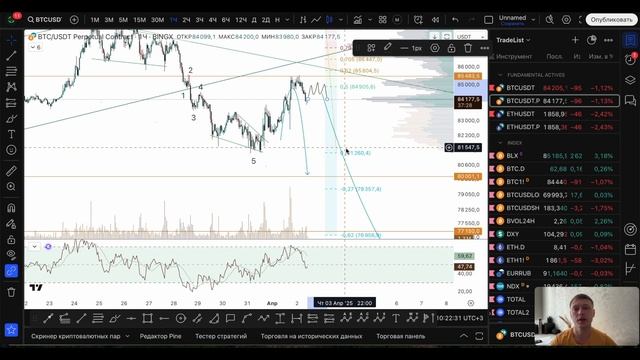
Task: Select the Fibonacci tools icon in the left sidebar
Action: 11,71
